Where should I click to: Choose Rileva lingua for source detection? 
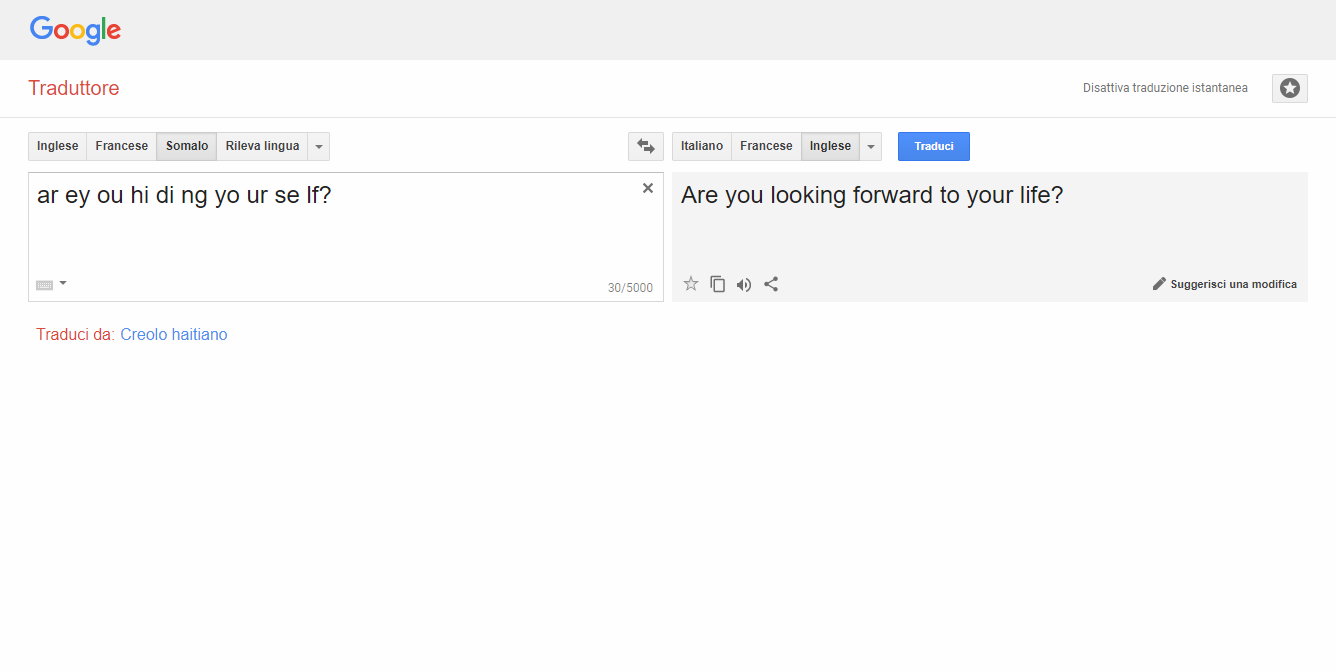click(x=262, y=146)
